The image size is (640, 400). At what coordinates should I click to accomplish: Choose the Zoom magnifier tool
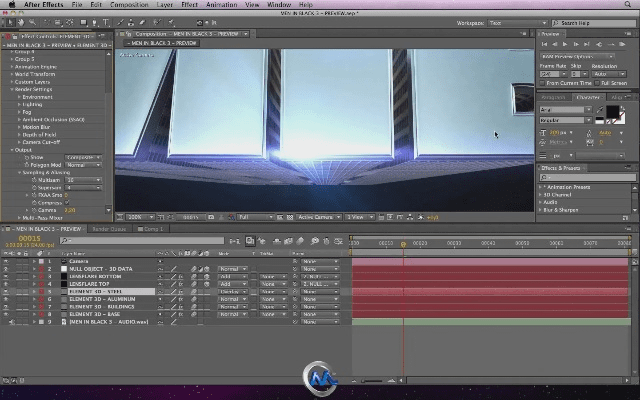[30, 21]
